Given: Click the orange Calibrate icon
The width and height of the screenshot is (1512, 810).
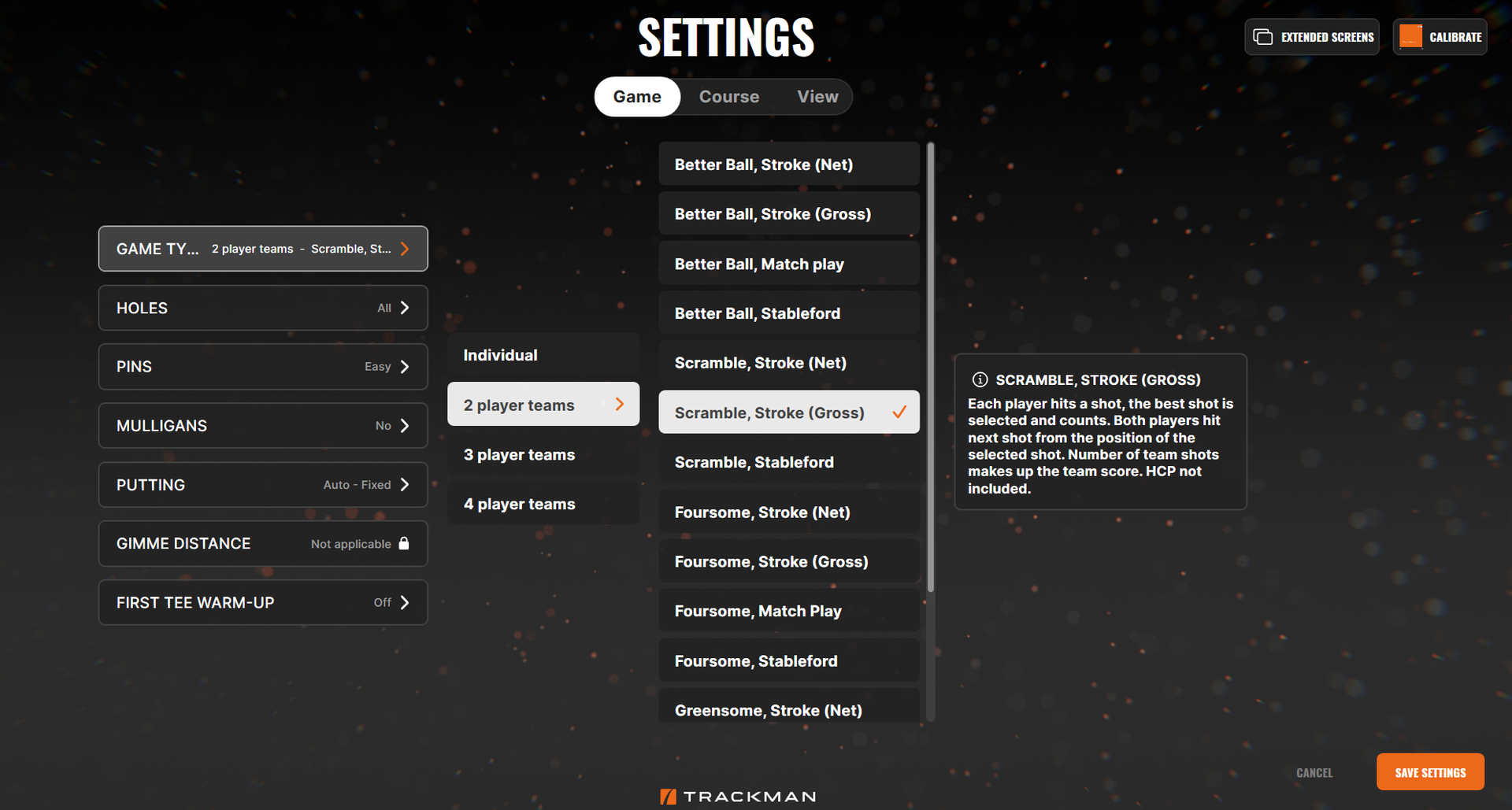Looking at the screenshot, I should coord(1410,37).
